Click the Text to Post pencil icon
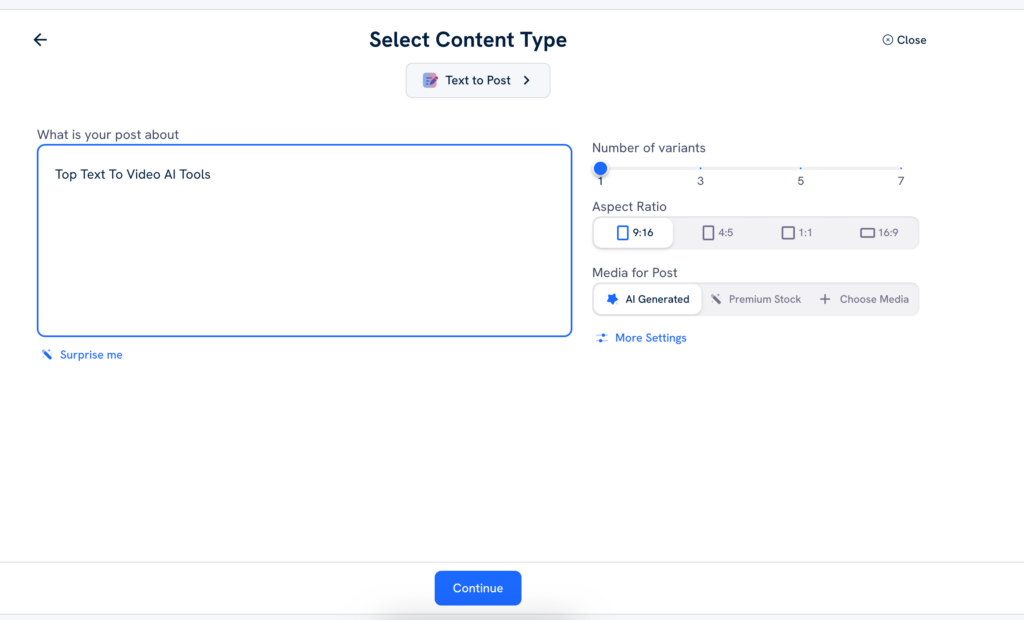Image resolution: width=1024 pixels, height=620 pixels. click(430, 81)
